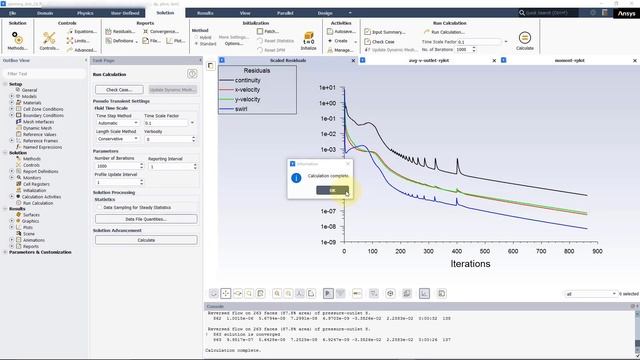Open the Time Step Method dropdown
The width and height of the screenshot is (640, 360).
point(118,123)
